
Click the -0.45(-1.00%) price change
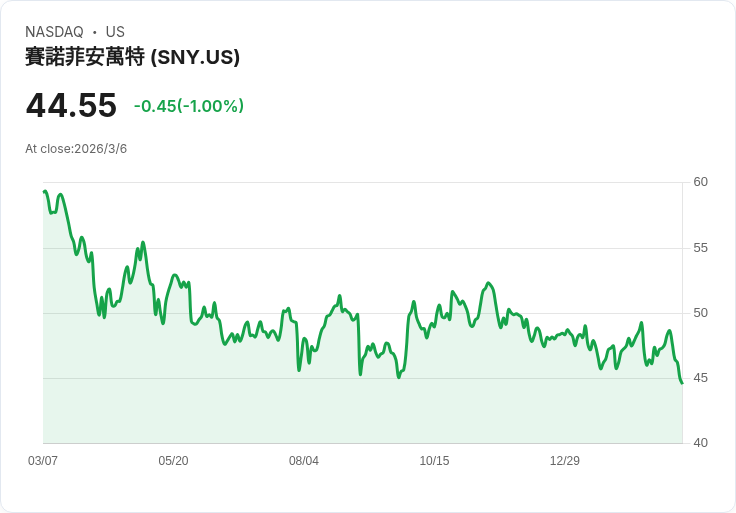point(189,106)
